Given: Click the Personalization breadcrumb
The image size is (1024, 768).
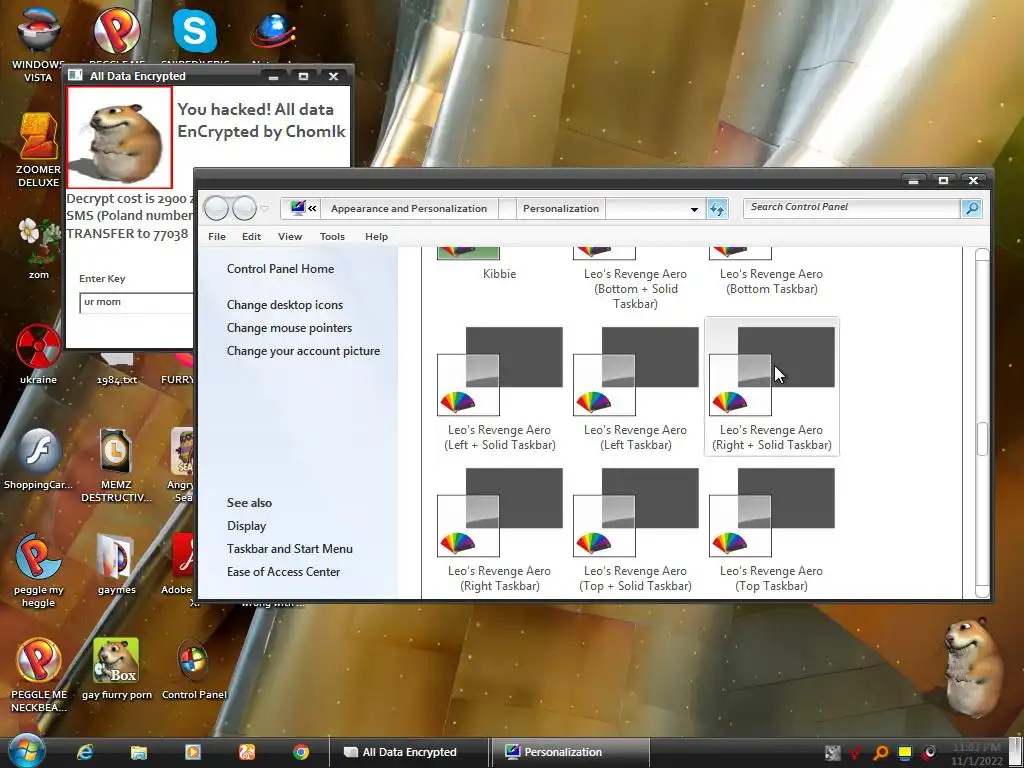Looking at the screenshot, I should (561, 209).
